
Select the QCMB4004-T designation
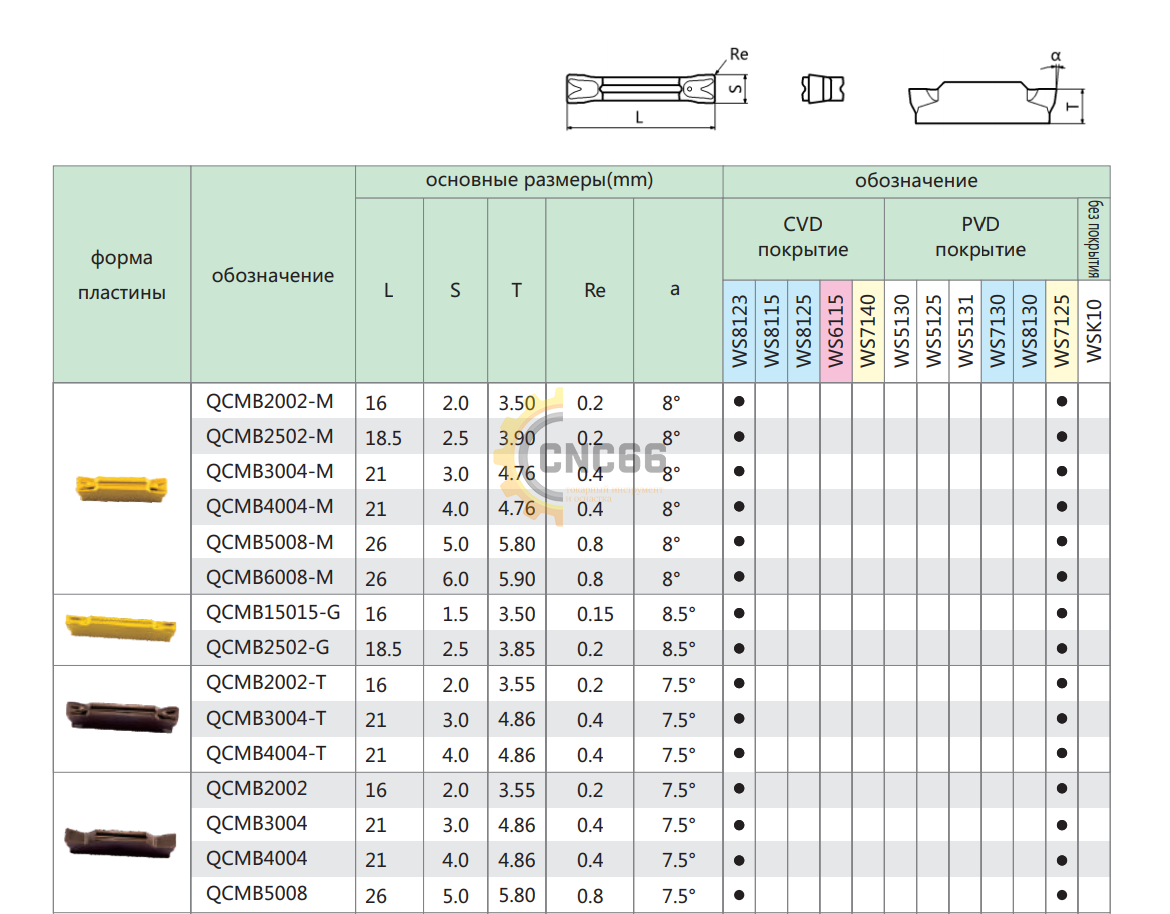266,754
